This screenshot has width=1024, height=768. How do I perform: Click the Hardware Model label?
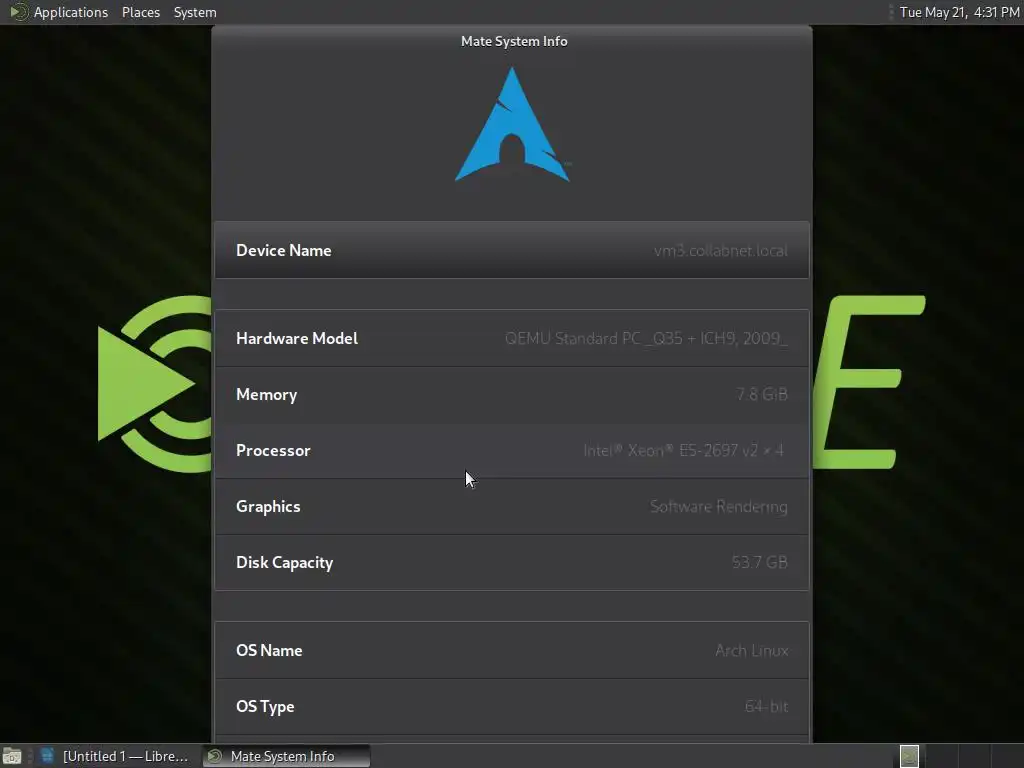[x=296, y=338]
